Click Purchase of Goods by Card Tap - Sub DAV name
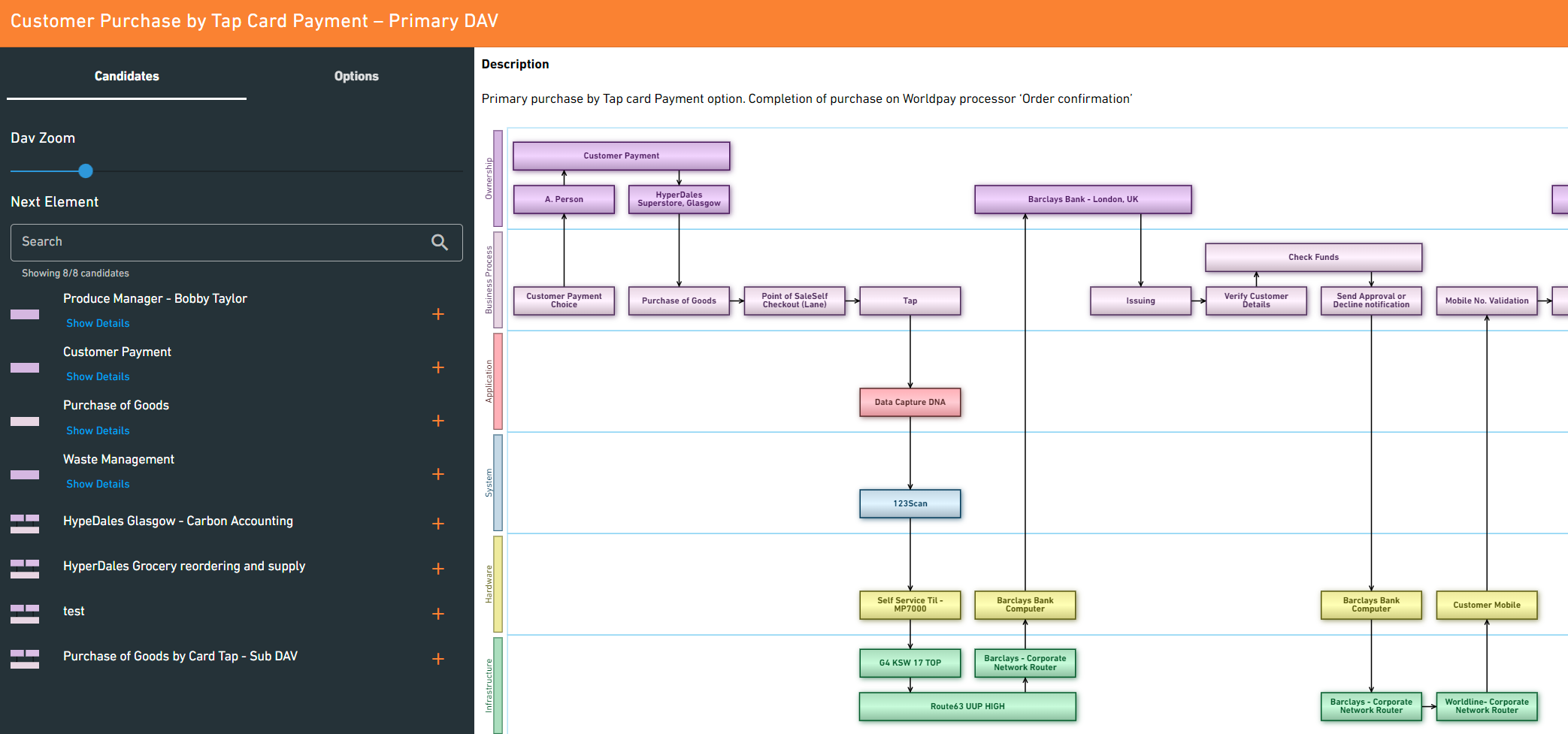This screenshot has width=1568, height=734. coord(180,656)
